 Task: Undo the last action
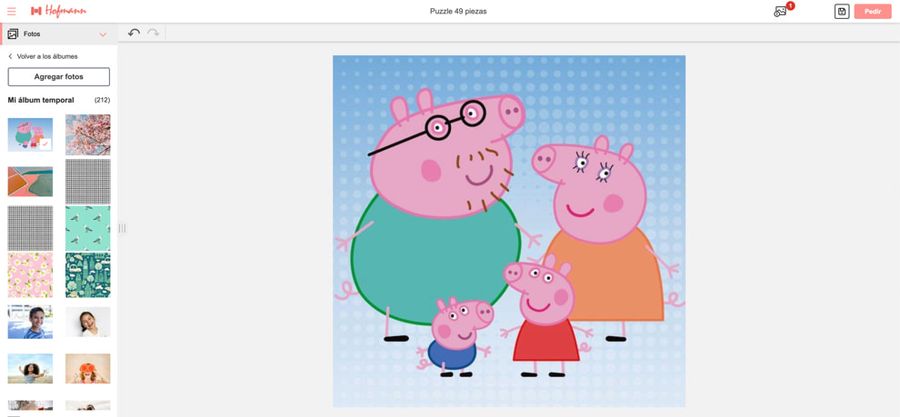(x=134, y=33)
